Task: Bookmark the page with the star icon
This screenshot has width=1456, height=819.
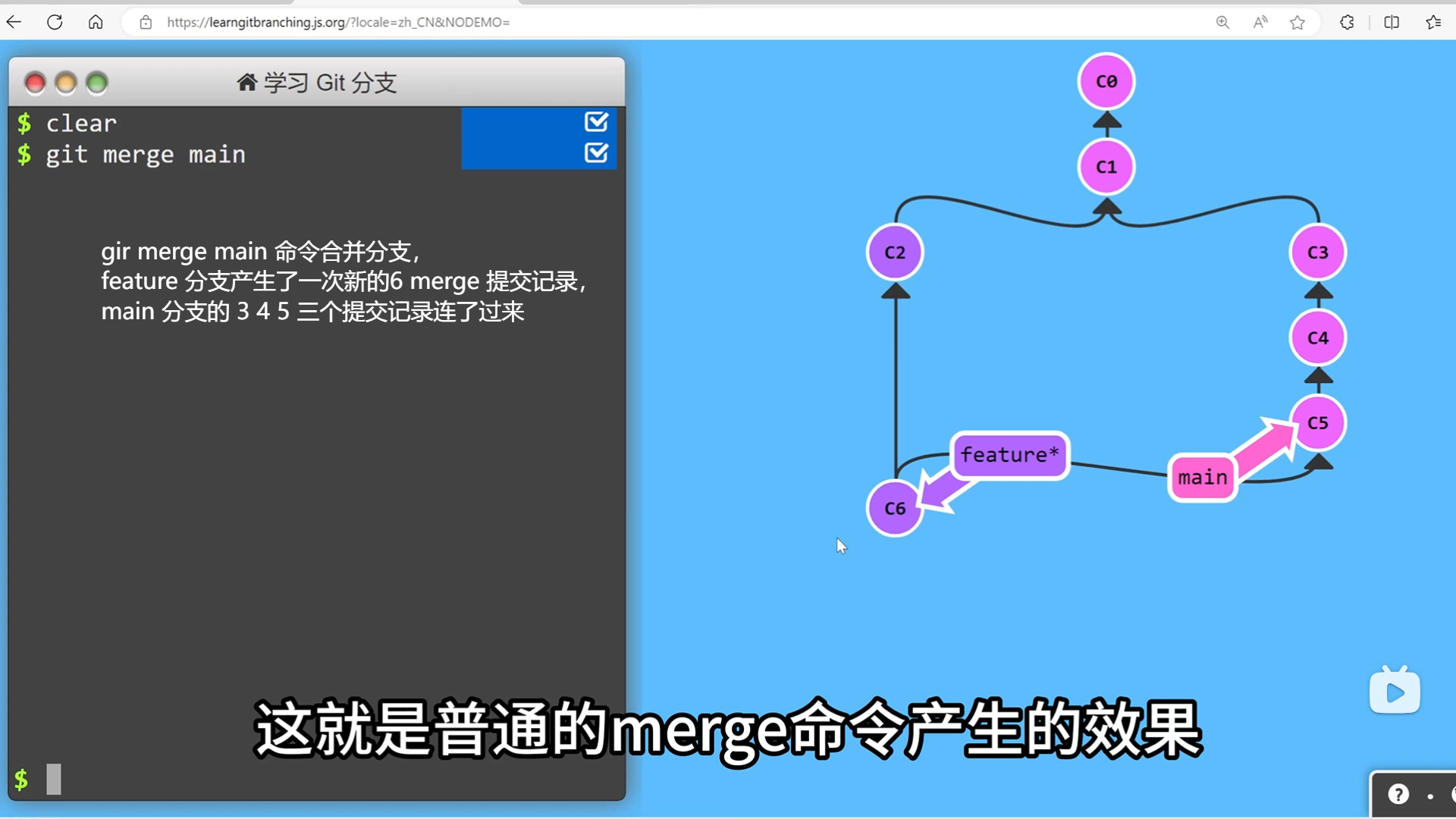Action: [x=1298, y=22]
